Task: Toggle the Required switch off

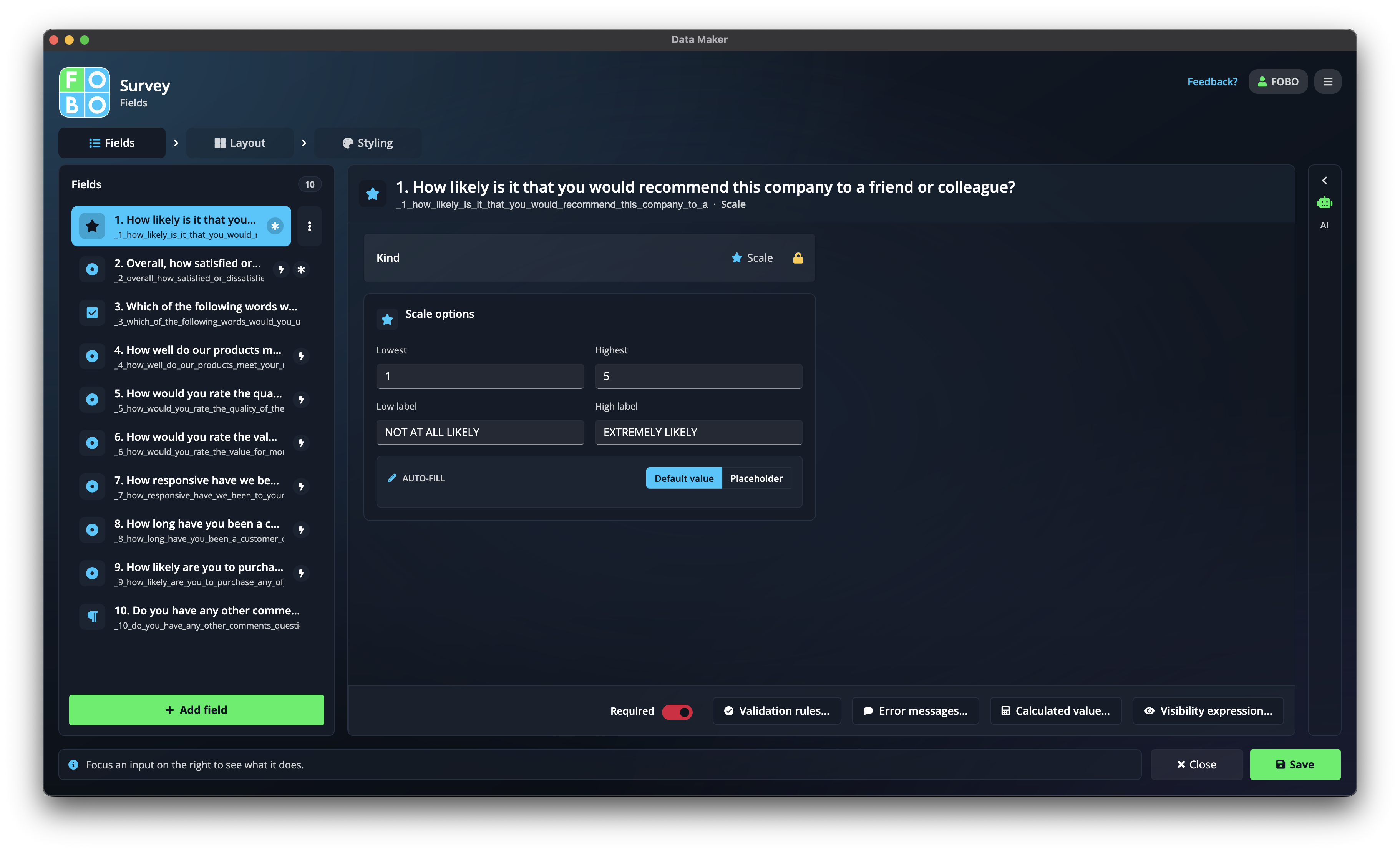Action: pyautogui.click(x=677, y=712)
